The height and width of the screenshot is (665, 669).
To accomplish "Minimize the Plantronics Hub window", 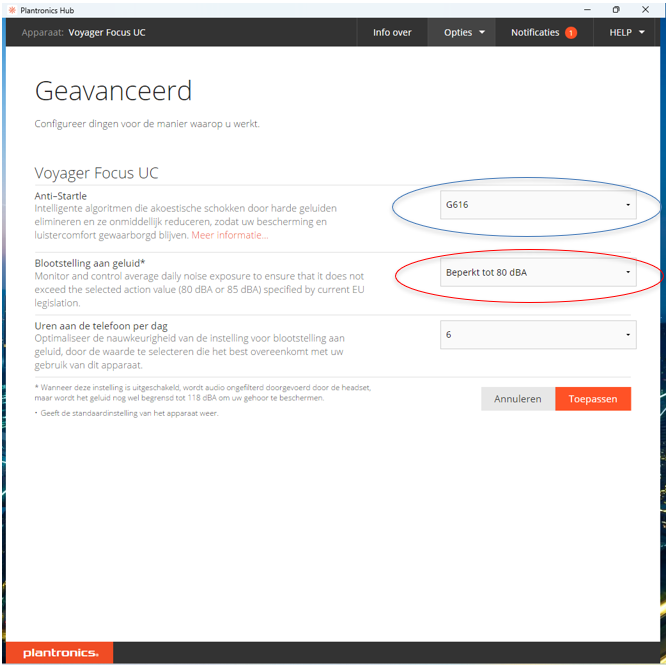I will pyautogui.click(x=587, y=9).
